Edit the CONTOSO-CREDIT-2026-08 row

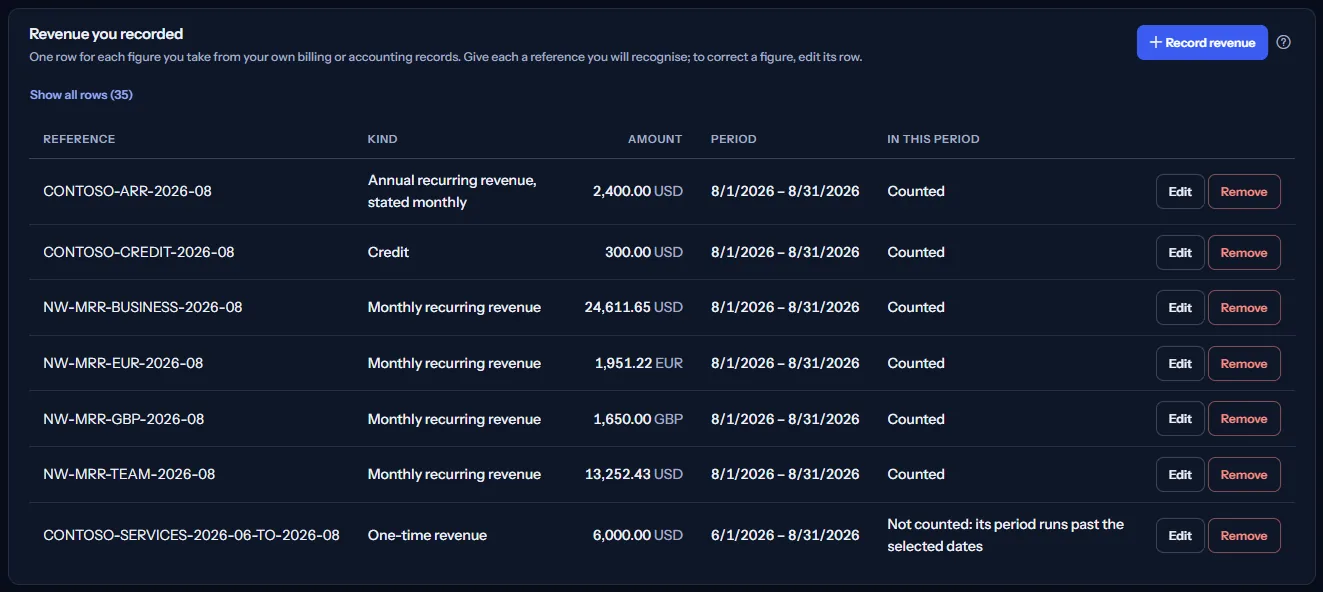pyautogui.click(x=1180, y=253)
